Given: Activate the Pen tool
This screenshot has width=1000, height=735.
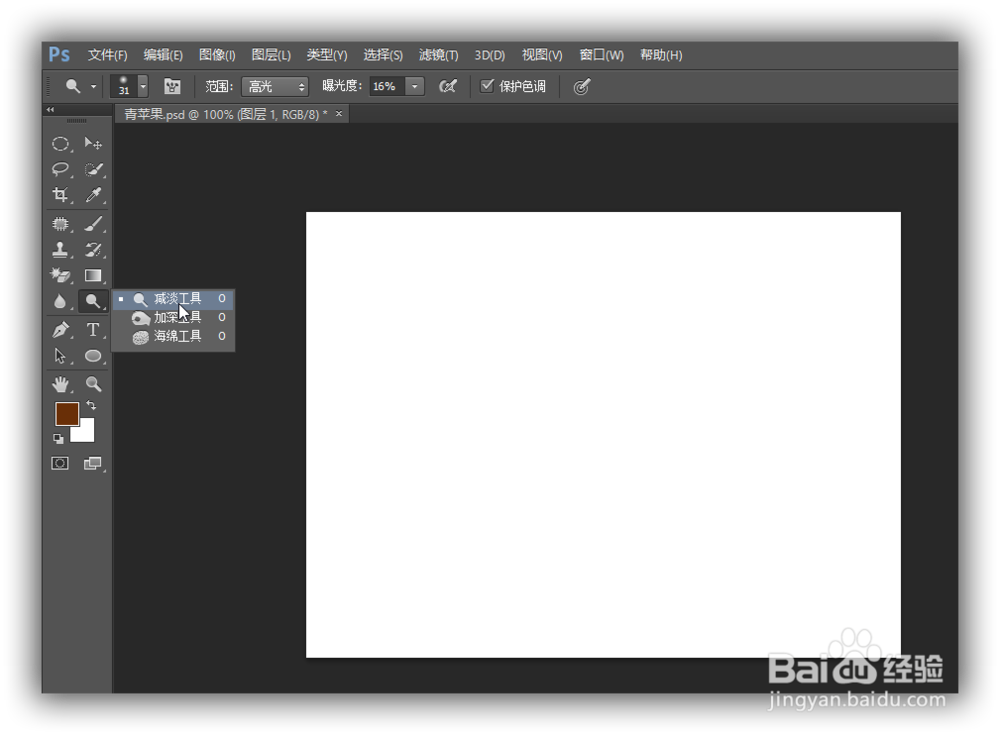Looking at the screenshot, I should 60,329.
